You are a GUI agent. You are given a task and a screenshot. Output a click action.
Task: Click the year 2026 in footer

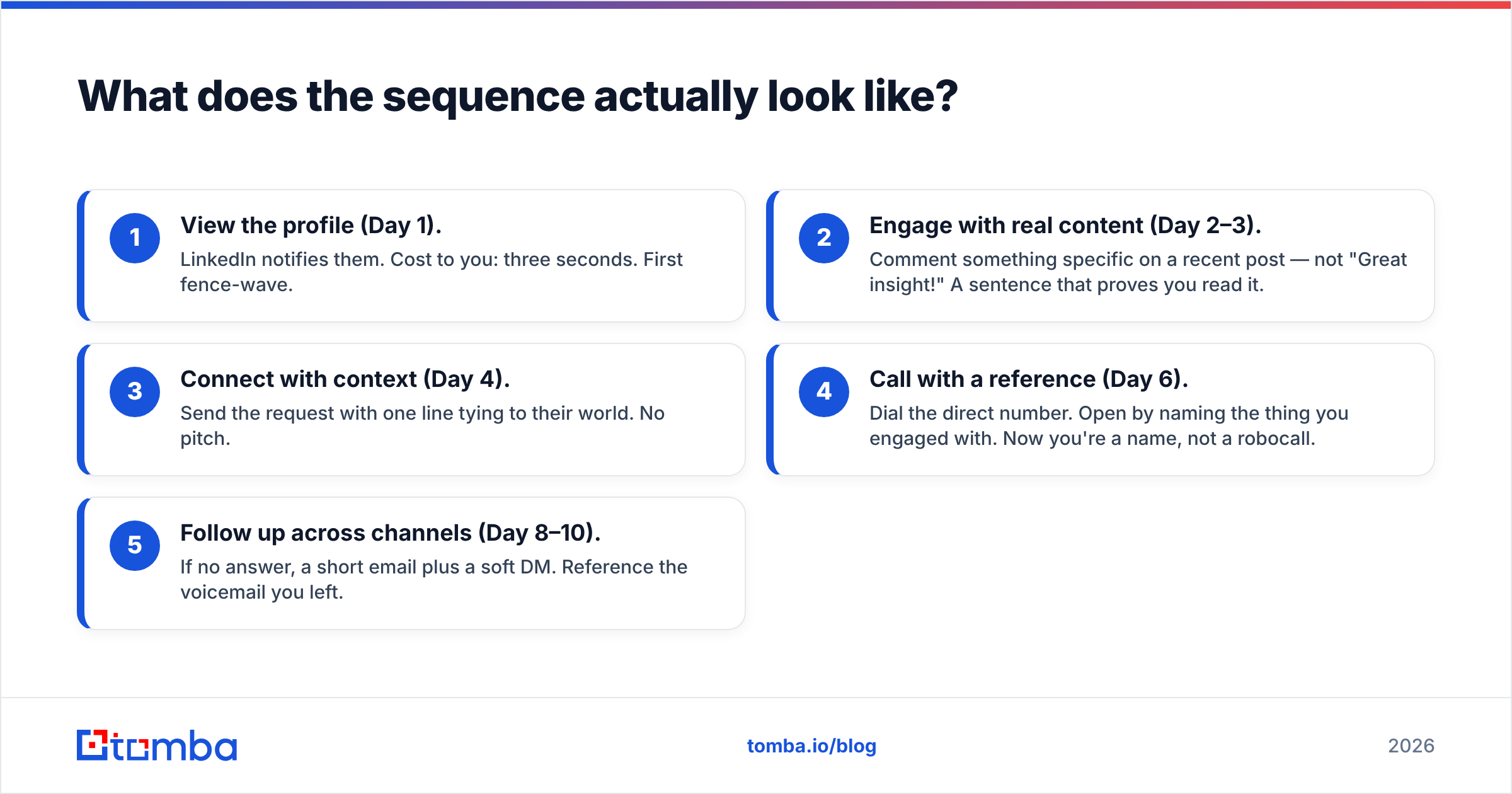[1411, 746]
